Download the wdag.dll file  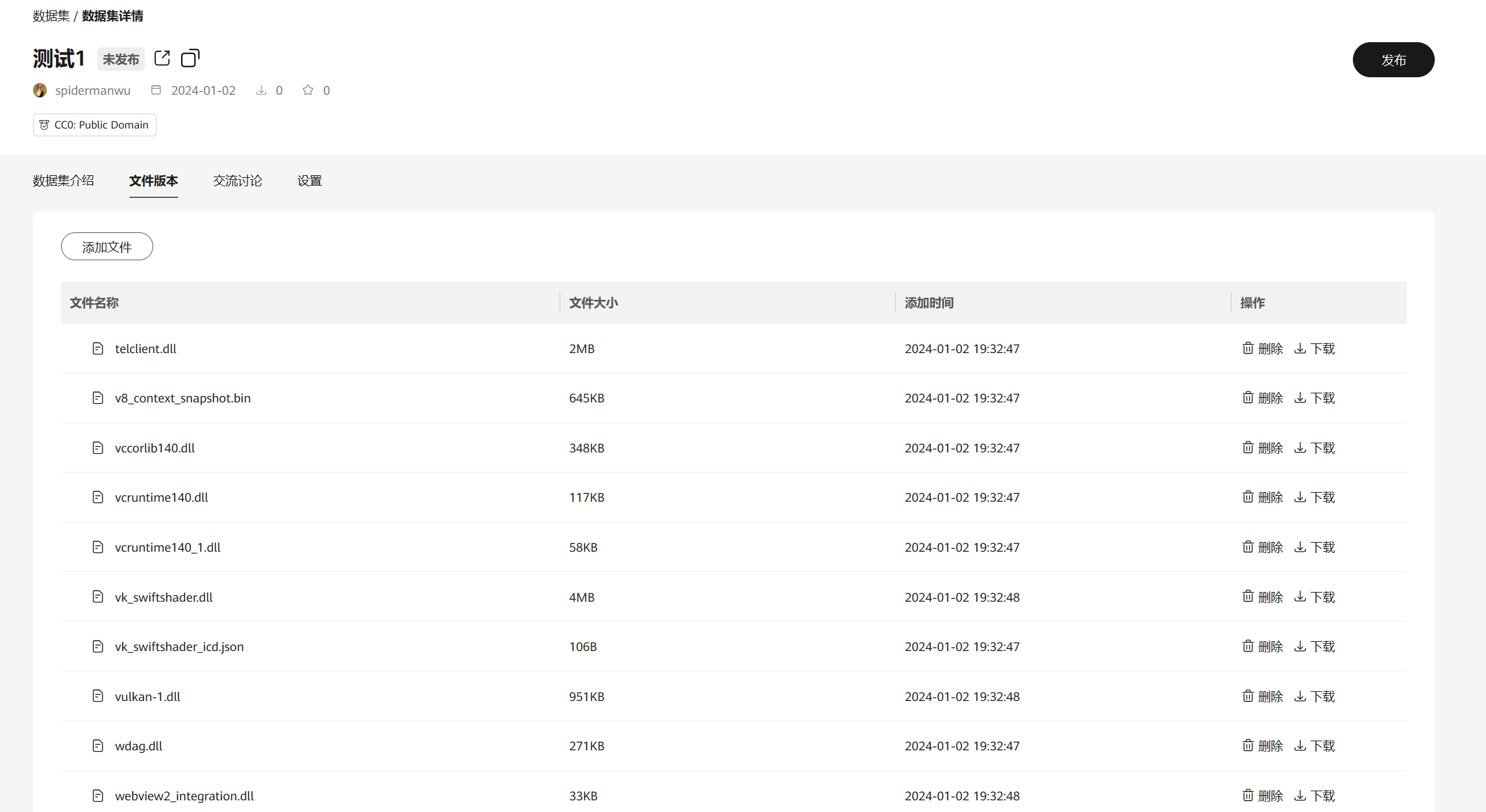tap(1314, 746)
